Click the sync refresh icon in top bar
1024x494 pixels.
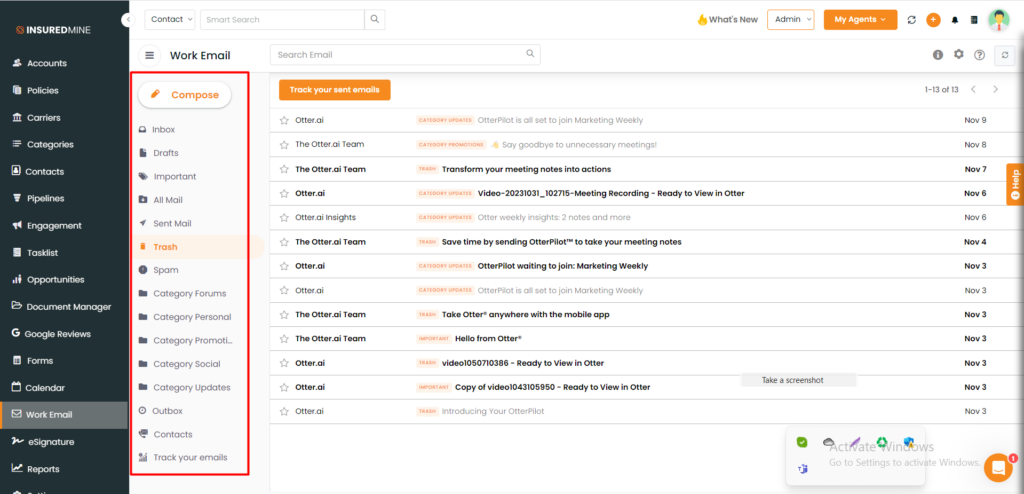point(912,20)
